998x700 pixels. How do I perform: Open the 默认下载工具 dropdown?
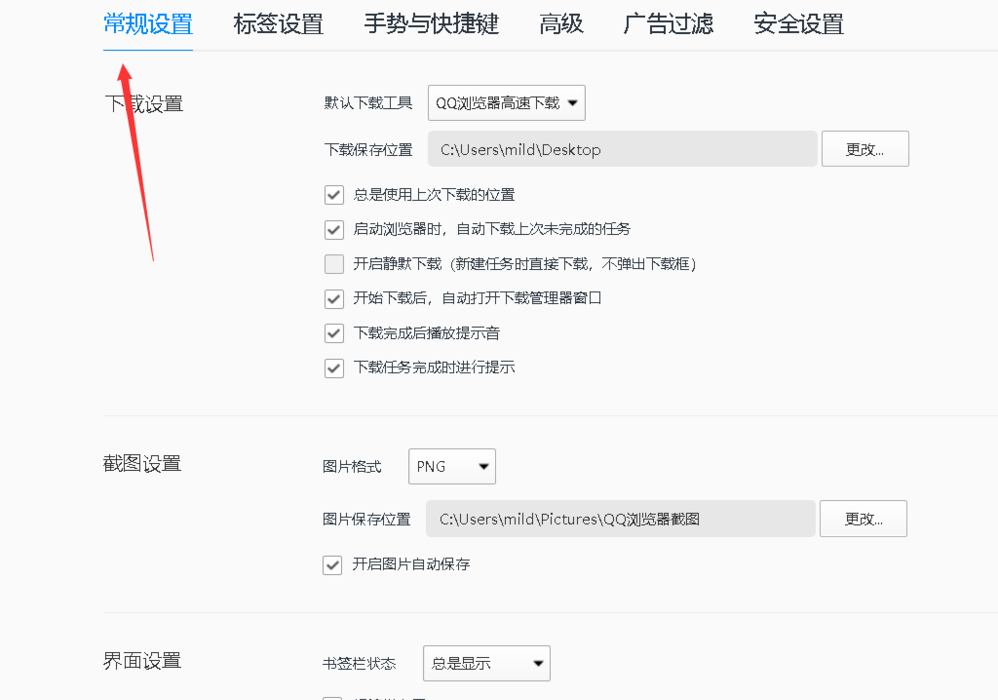[x=506, y=102]
